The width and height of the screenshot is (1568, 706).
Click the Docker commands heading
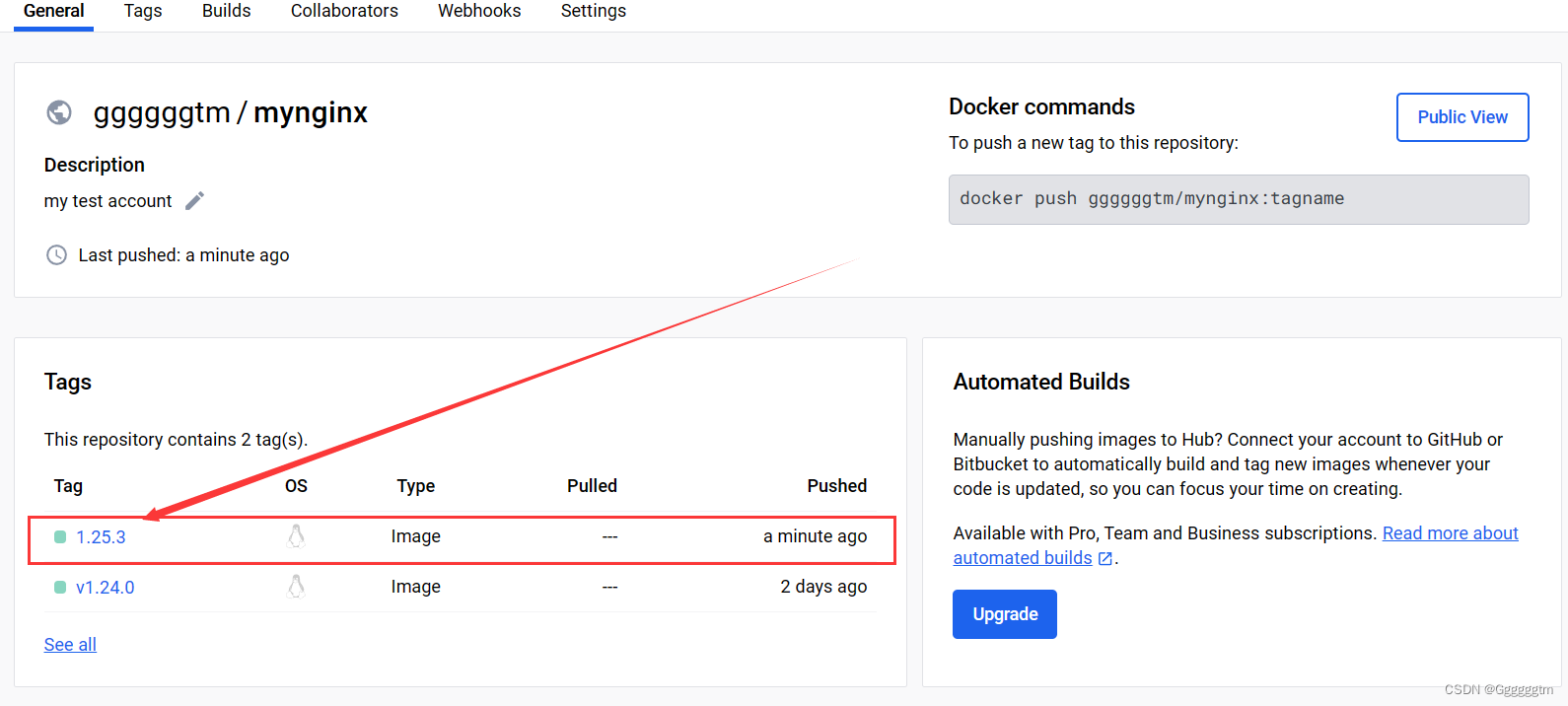1041,106
